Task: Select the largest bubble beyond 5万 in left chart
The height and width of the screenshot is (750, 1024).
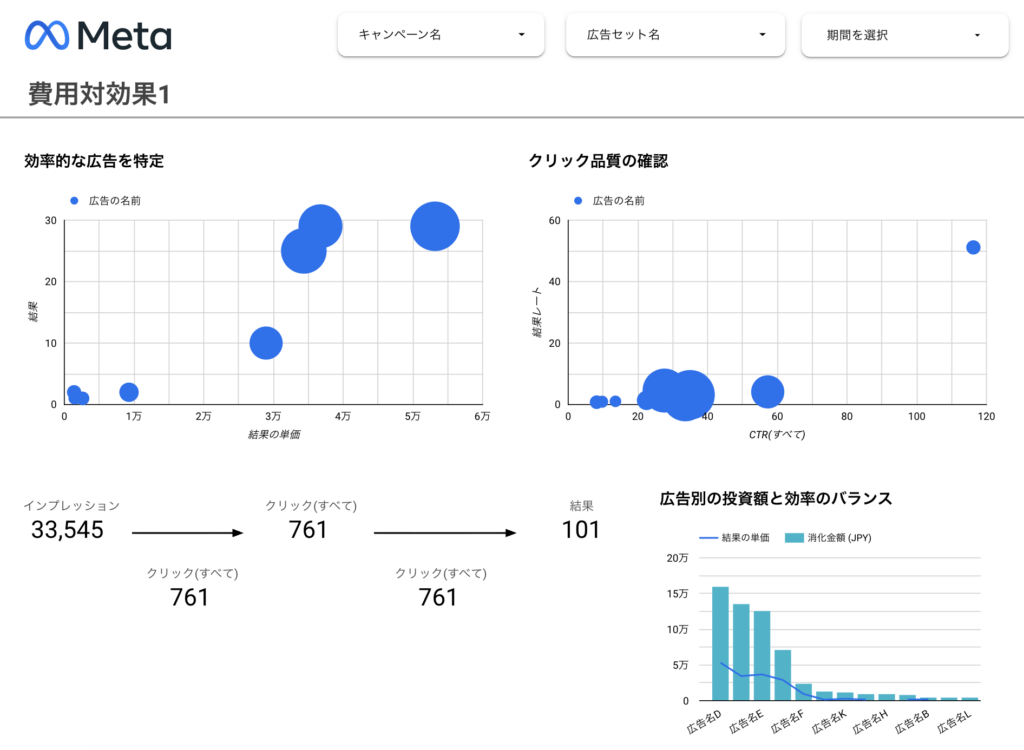Action: pyautogui.click(x=434, y=226)
